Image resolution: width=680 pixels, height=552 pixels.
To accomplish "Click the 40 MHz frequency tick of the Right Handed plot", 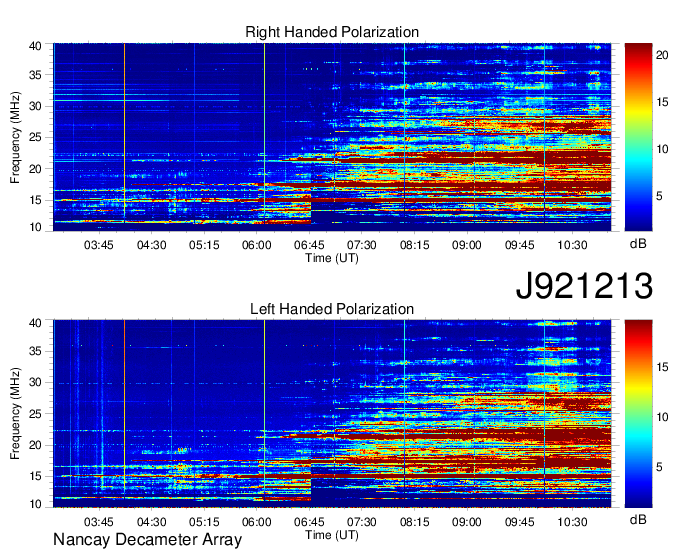I will [35, 46].
